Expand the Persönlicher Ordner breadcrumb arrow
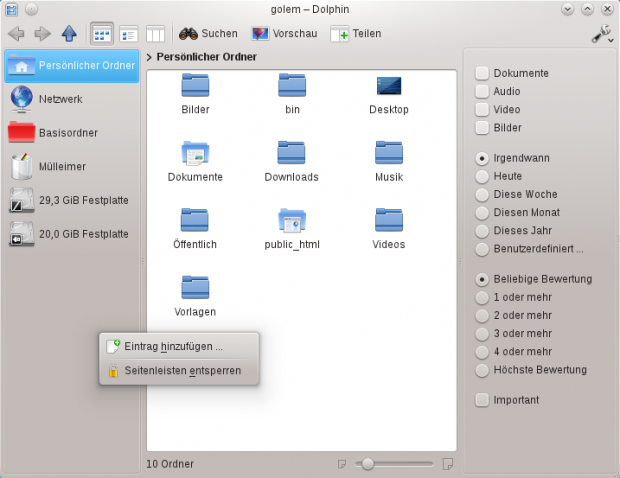Viewport: 620px width, 478px height. click(149, 57)
